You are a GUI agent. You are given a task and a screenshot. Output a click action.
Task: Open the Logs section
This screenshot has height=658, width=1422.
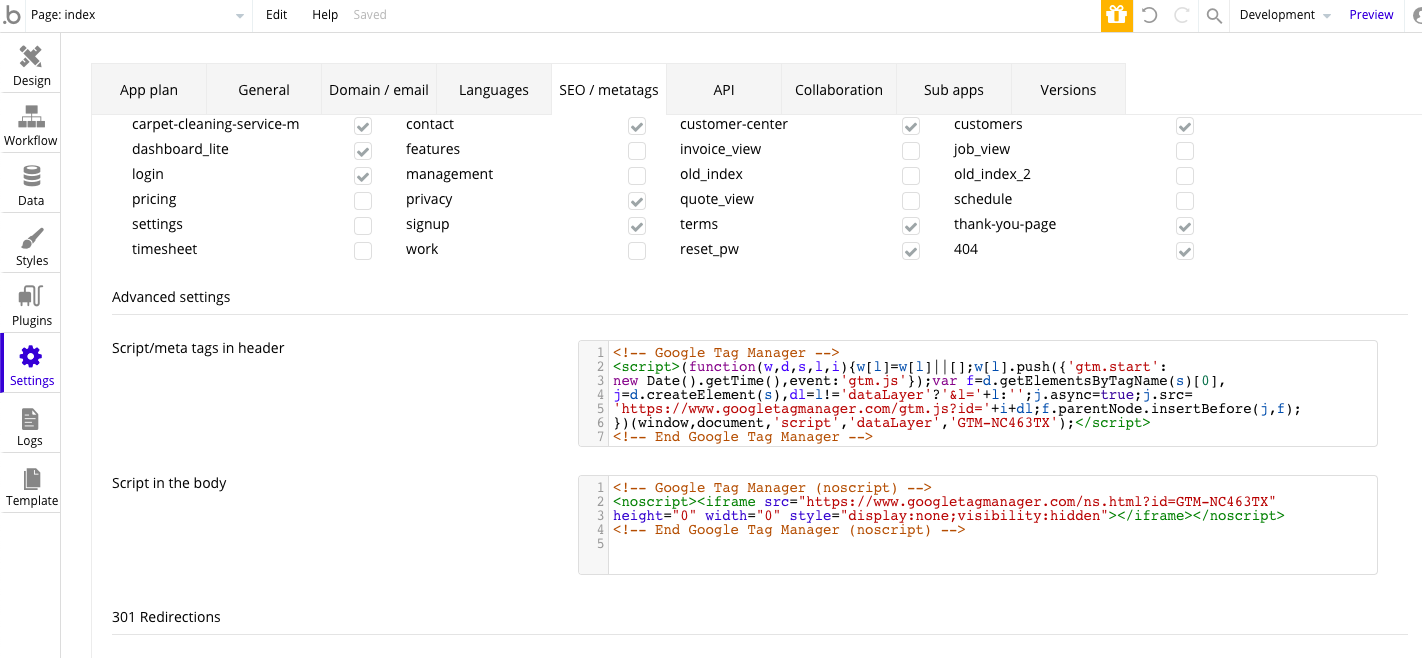coord(31,425)
